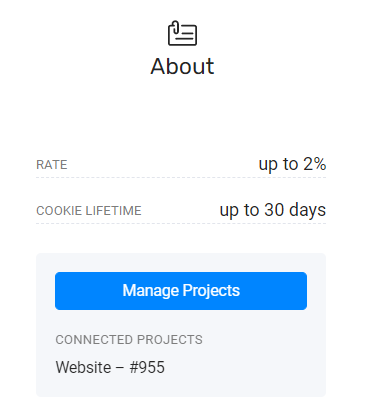Screen dimensions: 366x407
Task: Click the word 'LIFETIME' in the cookie label
Action: (x=114, y=211)
